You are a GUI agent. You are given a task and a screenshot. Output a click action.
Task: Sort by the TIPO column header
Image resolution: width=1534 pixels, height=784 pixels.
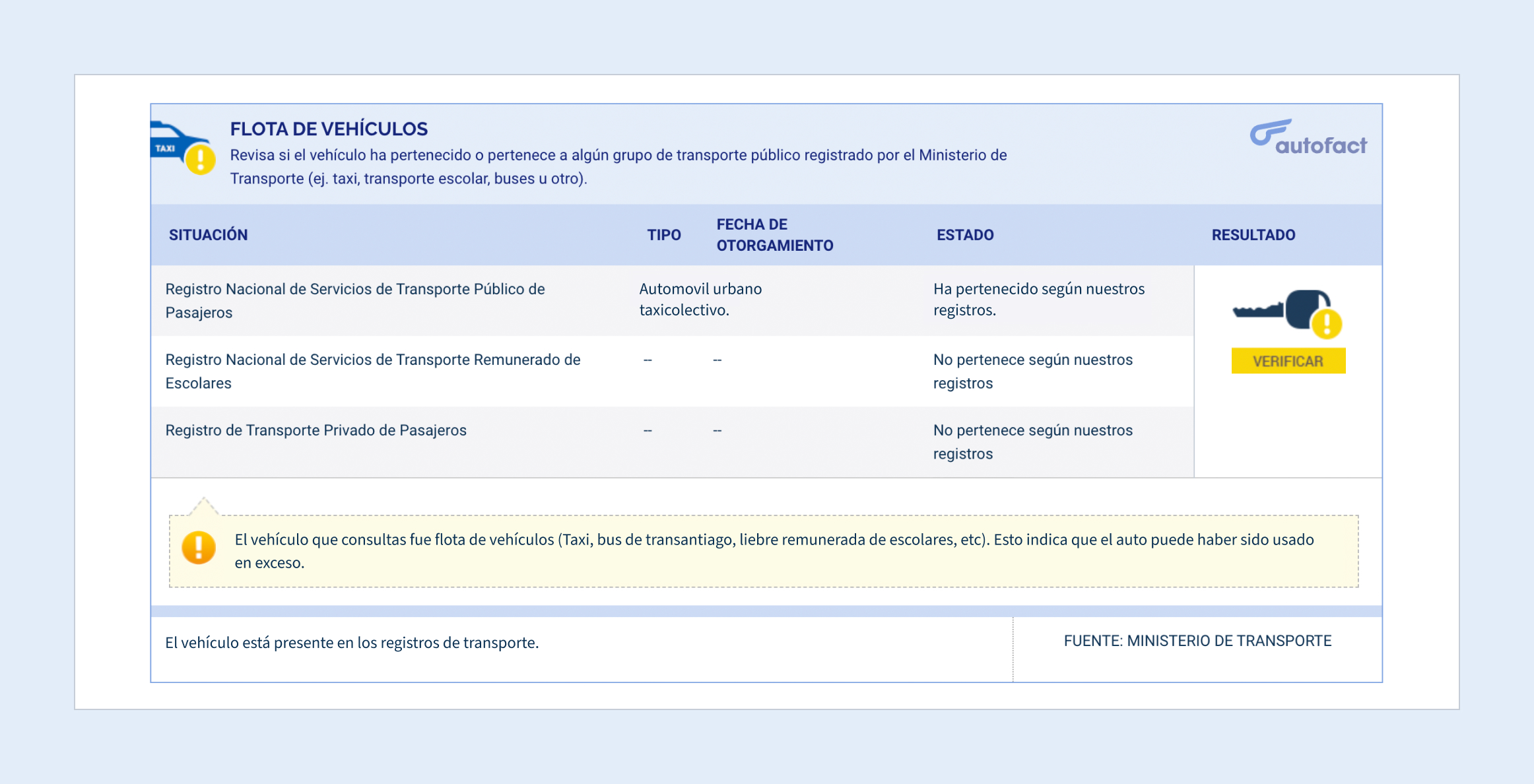point(663,235)
